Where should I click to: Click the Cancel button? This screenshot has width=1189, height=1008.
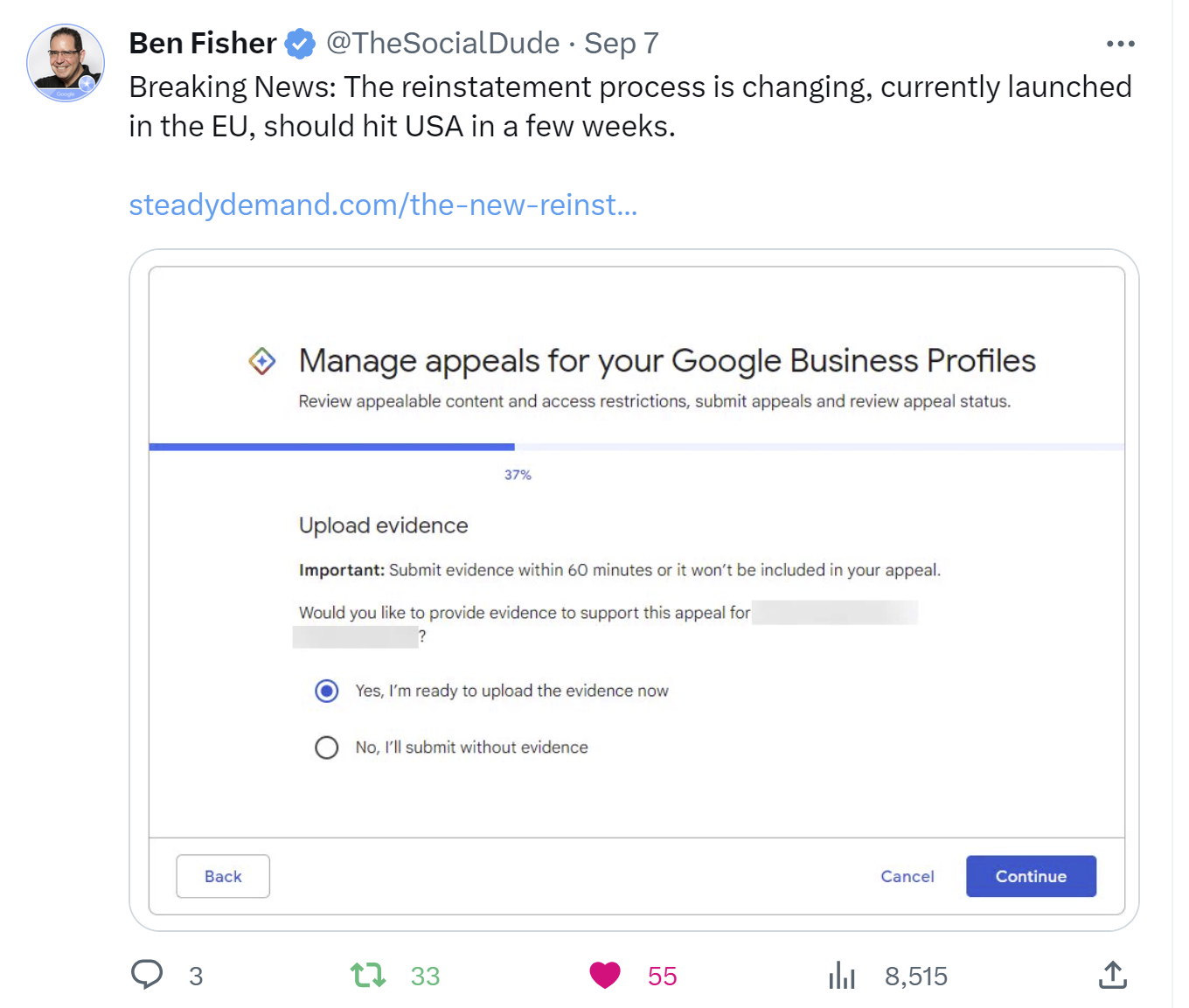pyautogui.click(x=907, y=876)
